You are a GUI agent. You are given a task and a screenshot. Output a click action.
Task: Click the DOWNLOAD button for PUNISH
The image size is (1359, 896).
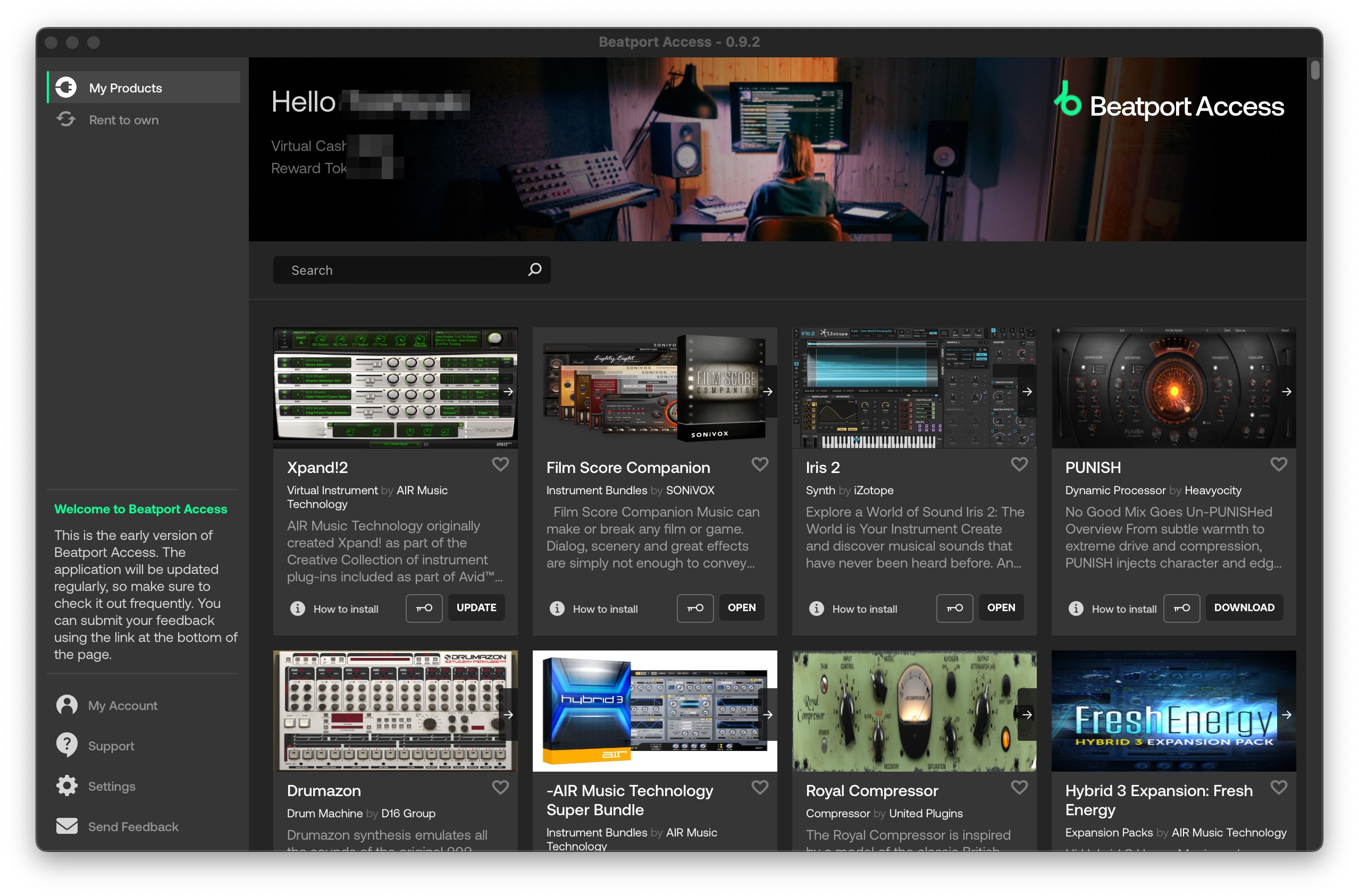[1244, 608]
